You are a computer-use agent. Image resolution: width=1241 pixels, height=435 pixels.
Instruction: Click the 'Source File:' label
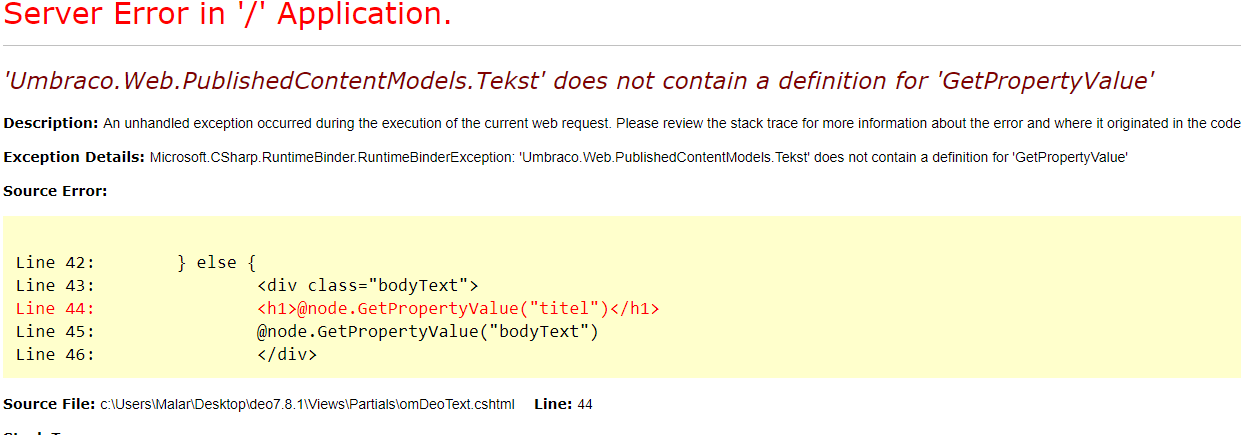click(50, 404)
